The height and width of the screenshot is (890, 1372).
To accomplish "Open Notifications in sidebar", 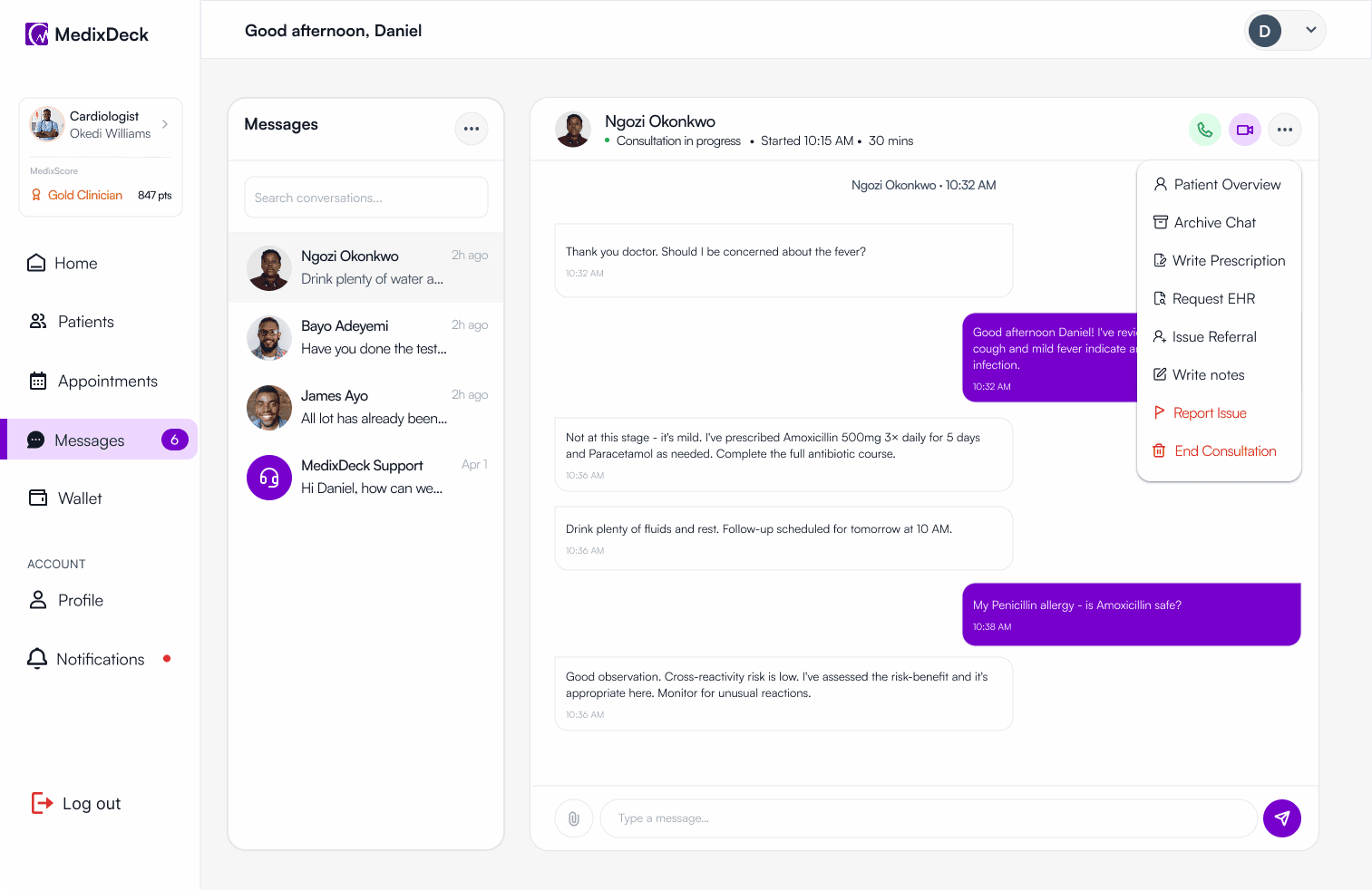I will 100,659.
